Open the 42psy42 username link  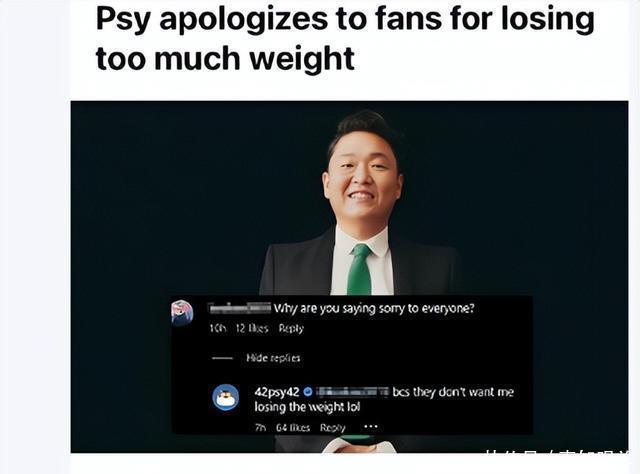[x=277, y=392]
